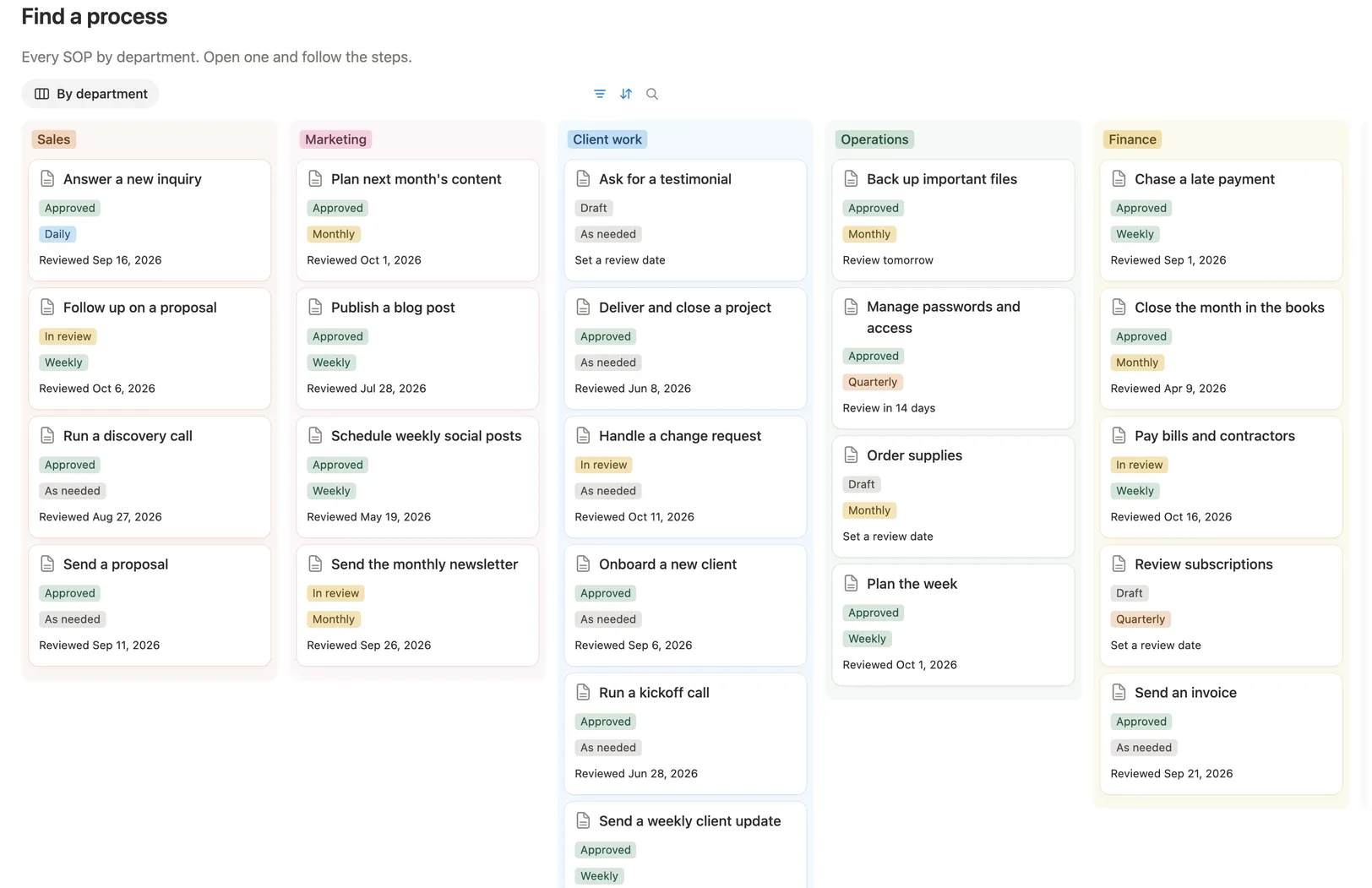Click "Set a review date" on Order supplies

pyautogui.click(x=888, y=537)
